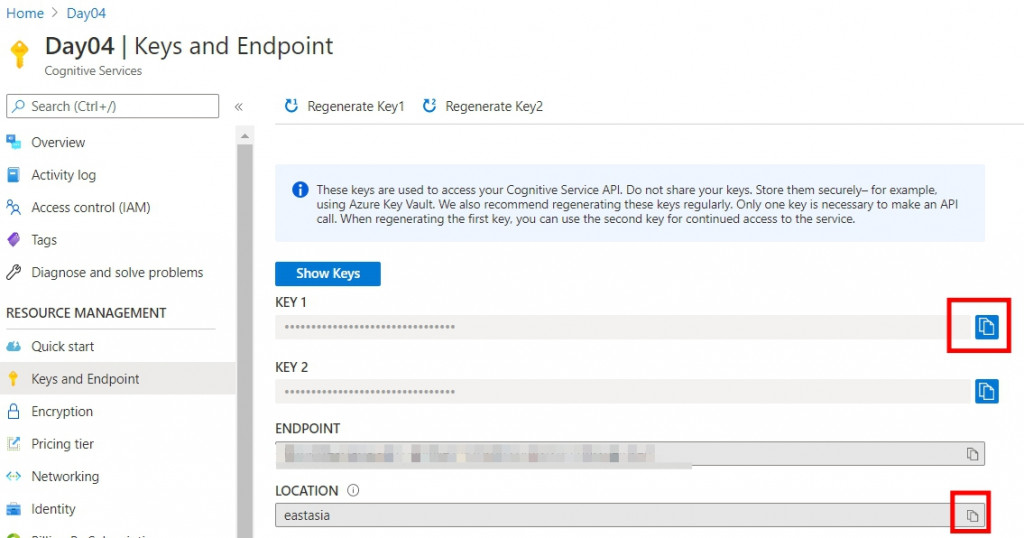The image size is (1024, 538).
Task: Copy the LOCATION value eastasia
Action: [972, 516]
